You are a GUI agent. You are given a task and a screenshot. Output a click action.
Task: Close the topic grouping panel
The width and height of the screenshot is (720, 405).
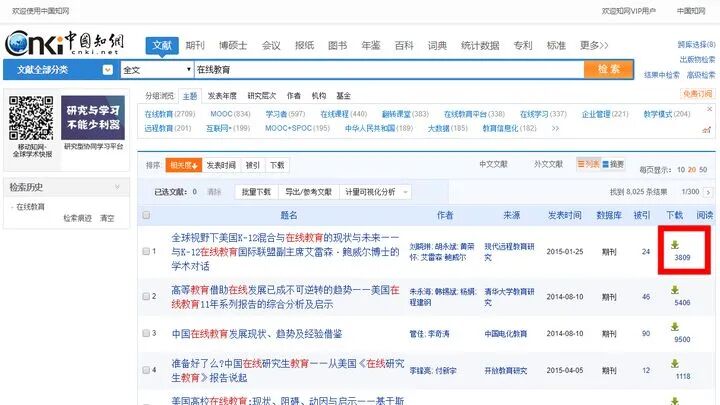point(709,109)
